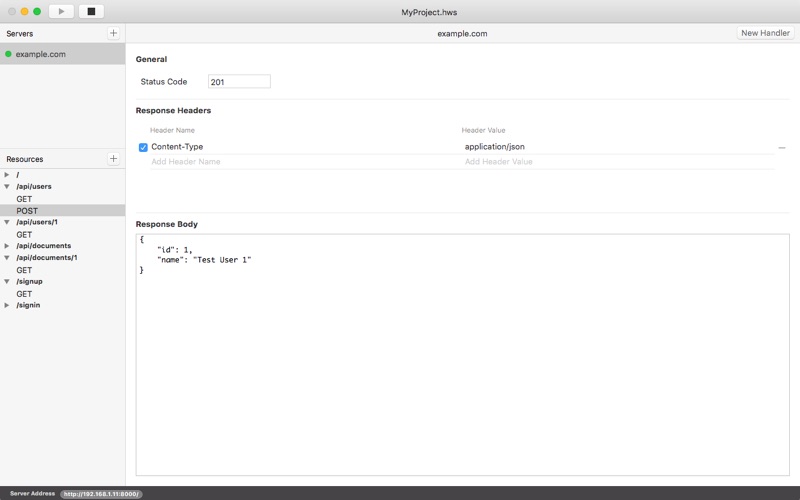This screenshot has width=800, height=500.
Task: Start the server with the play button
Action: click(x=61, y=11)
